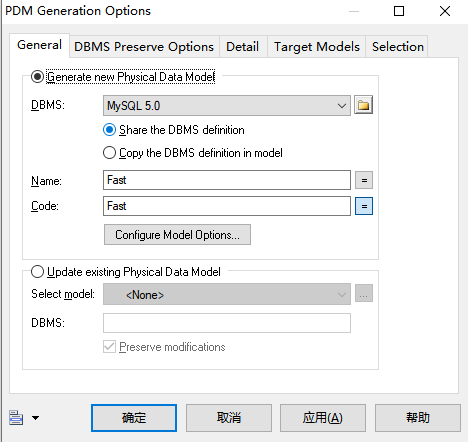
Task: Switch to the General tab
Action: (x=39, y=45)
